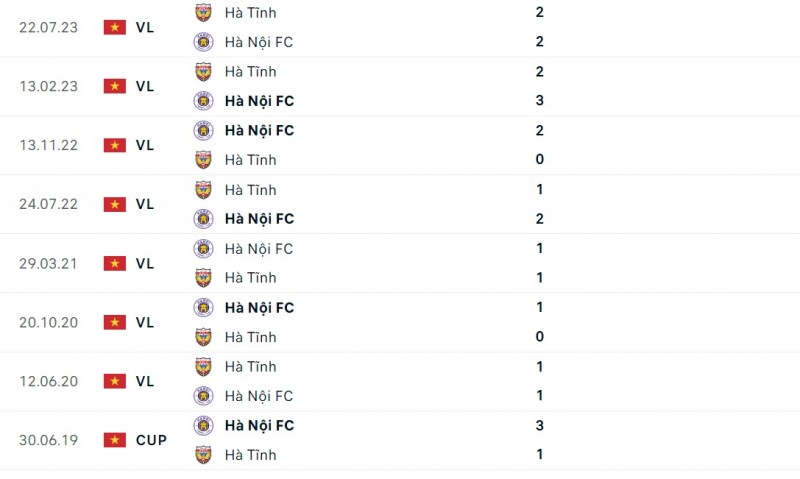Open the match dated 20.10.20
800x479 pixels.
(x=46, y=322)
